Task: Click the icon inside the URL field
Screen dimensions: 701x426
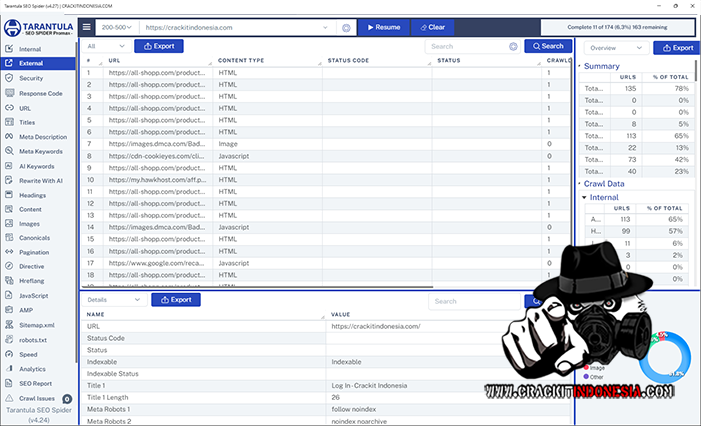Action: (346, 28)
